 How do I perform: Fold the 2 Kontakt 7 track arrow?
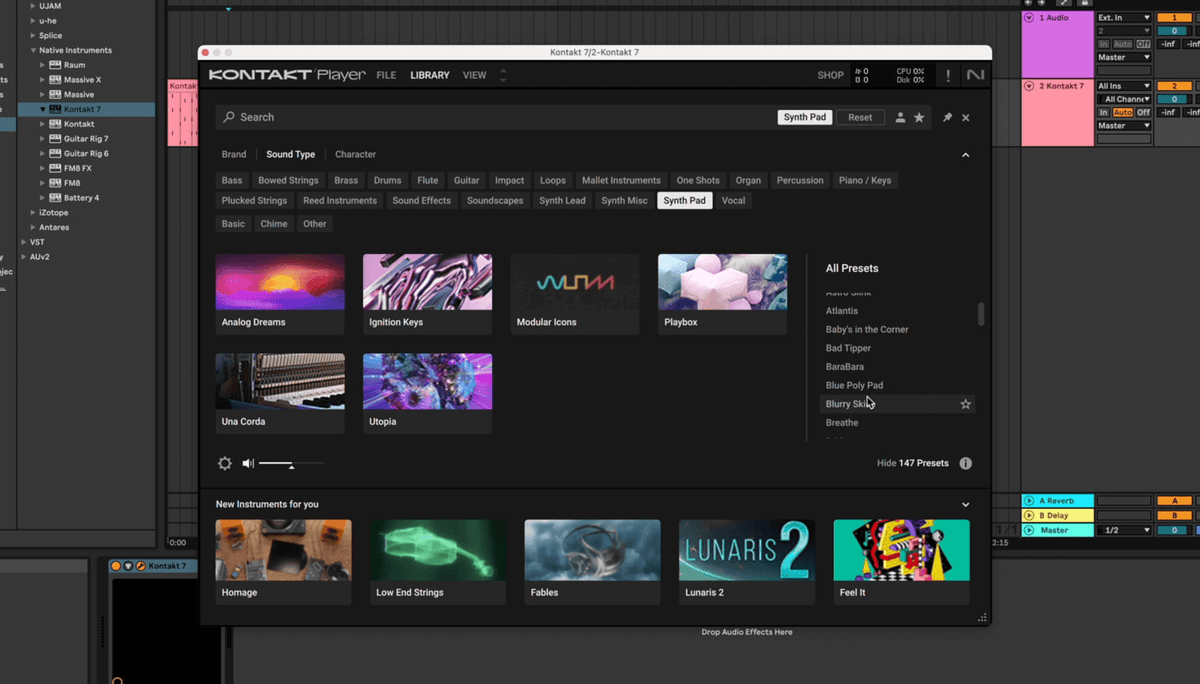click(x=1029, y=86)
